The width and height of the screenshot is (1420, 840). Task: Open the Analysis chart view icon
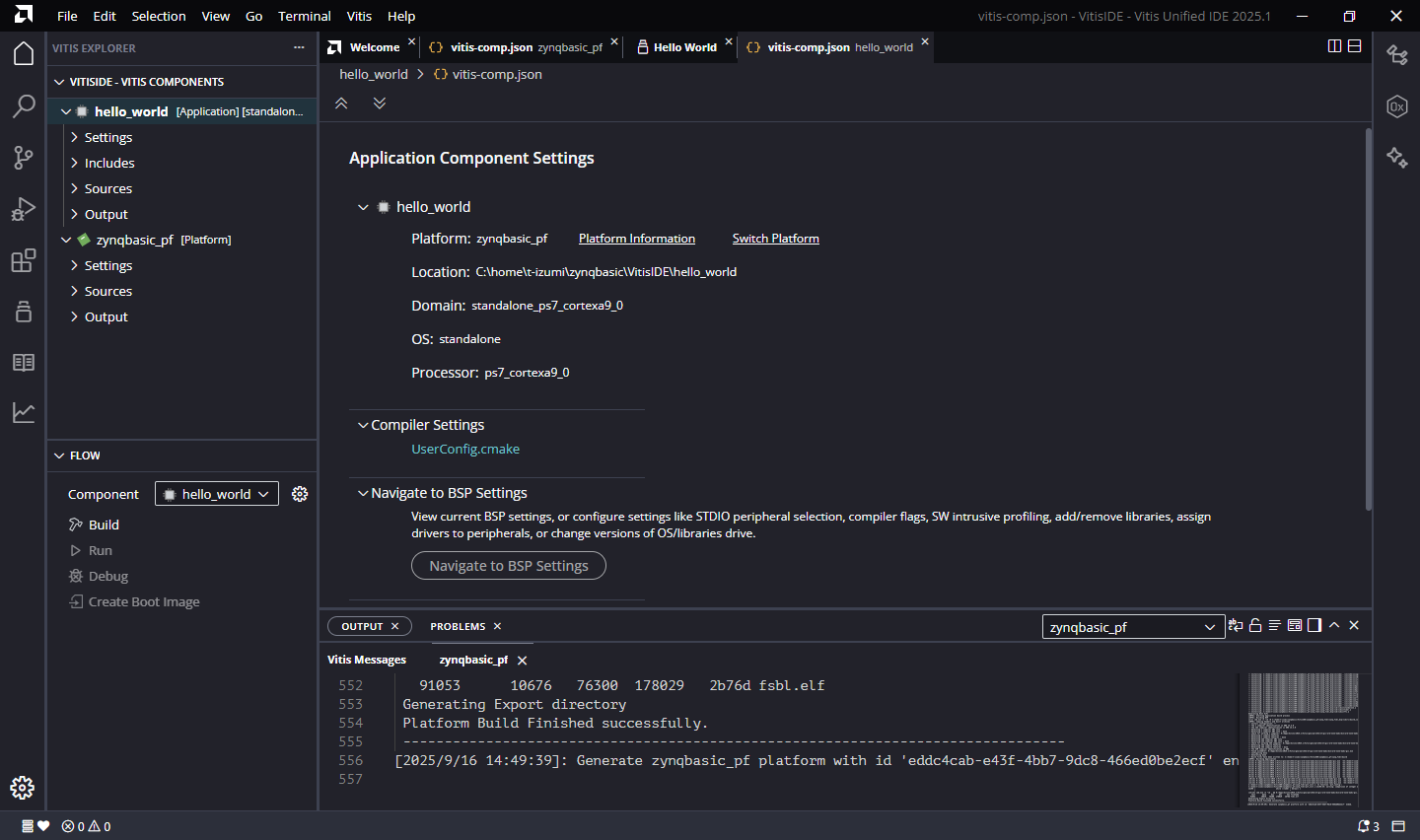pyautogui.click(x=24, y=413)
